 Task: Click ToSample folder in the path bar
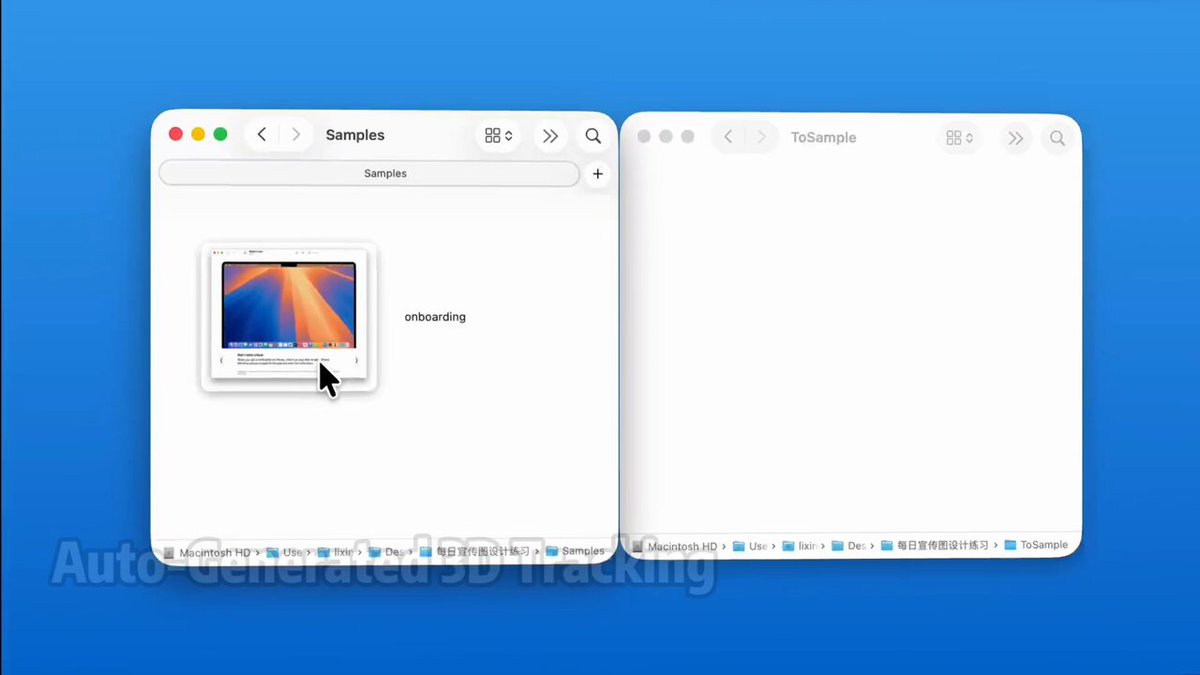tap(1043, 545)
